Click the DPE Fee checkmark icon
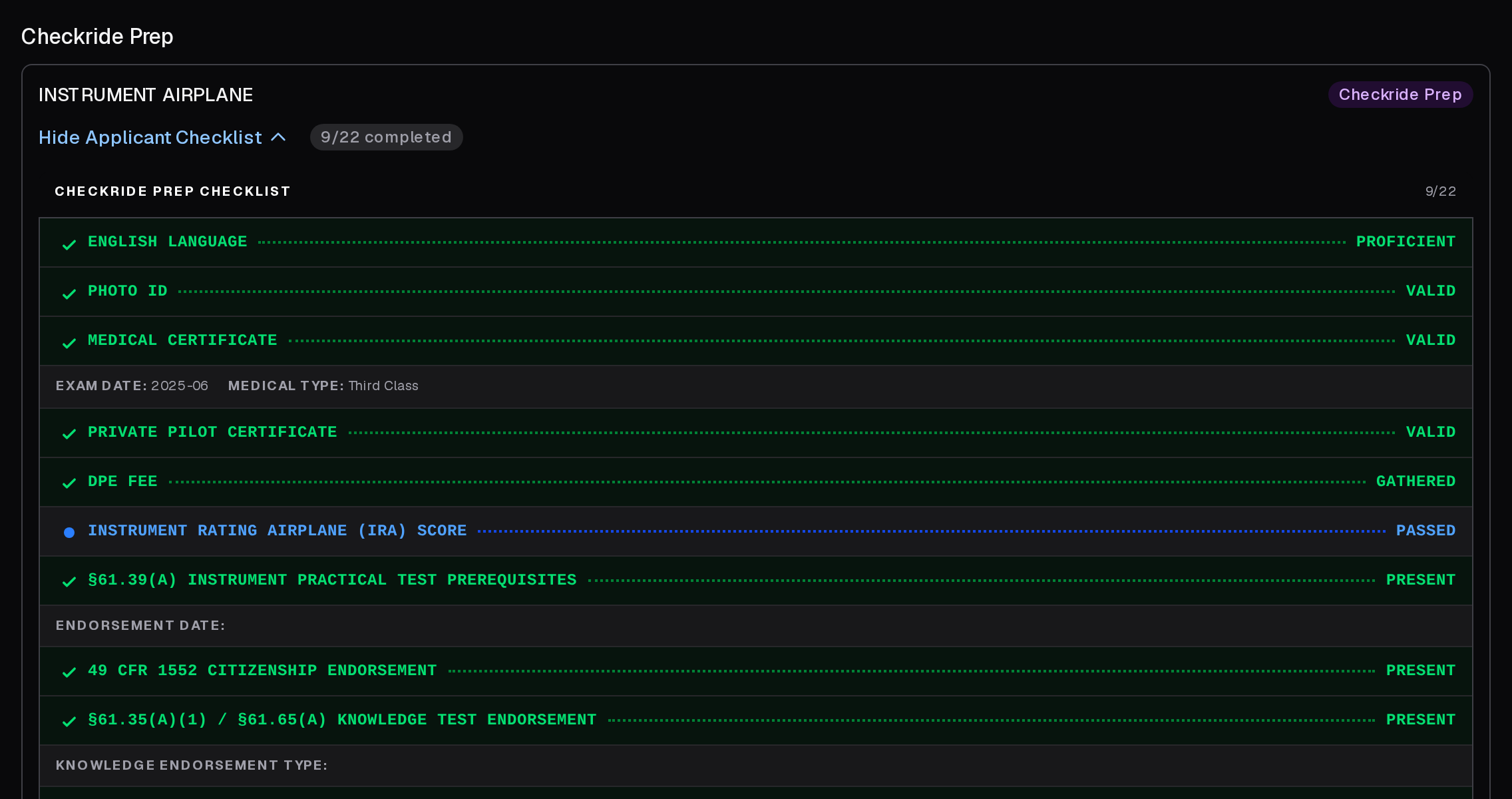Viewport: 1512px width, 799px height. [x=69, y=483]
